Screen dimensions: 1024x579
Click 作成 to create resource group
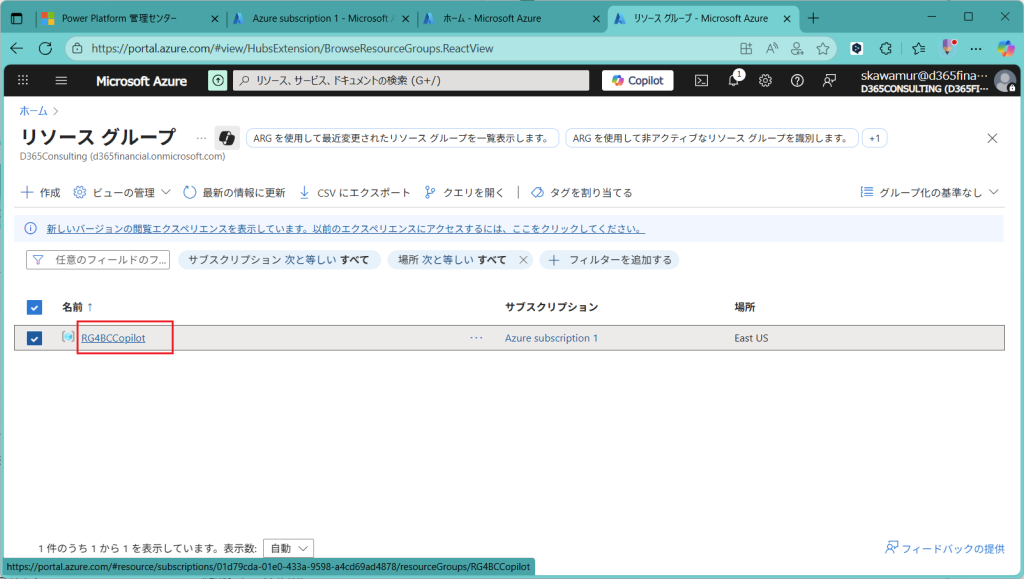(40, 193)
